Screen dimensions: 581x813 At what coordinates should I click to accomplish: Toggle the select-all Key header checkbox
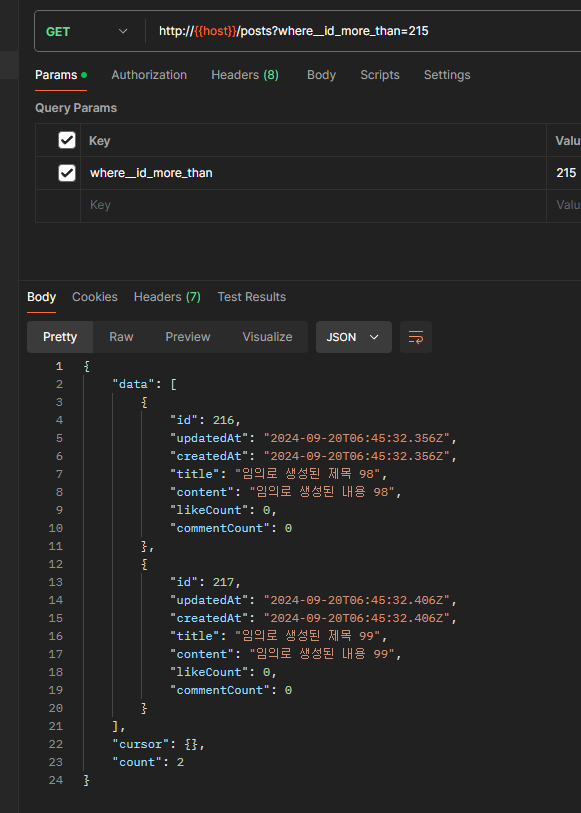click(67, 140)
